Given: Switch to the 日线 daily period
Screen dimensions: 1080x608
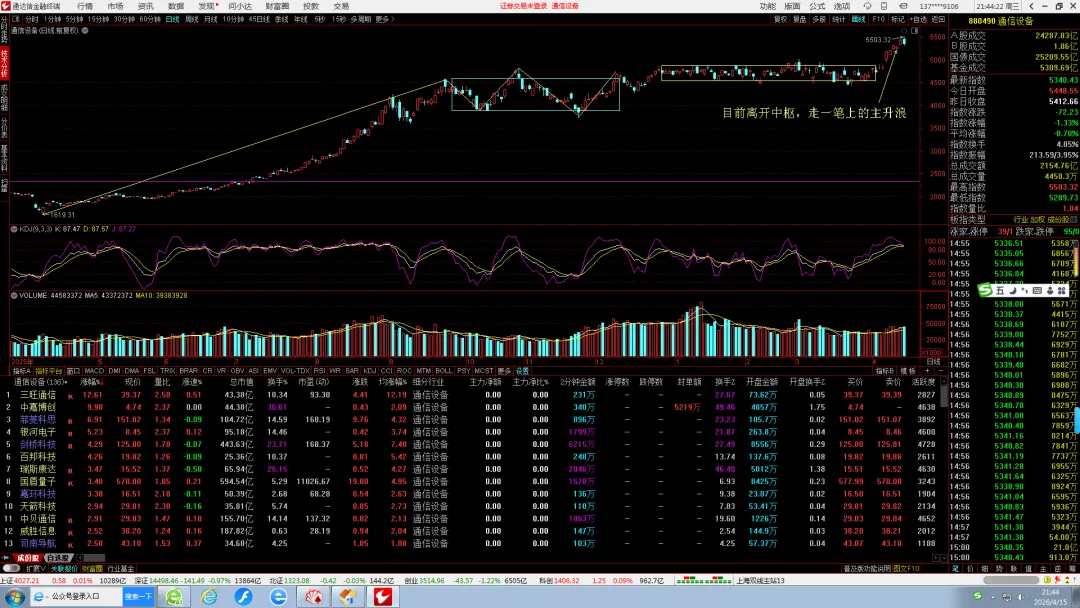Looking at the screenshot, I should pos(172,19).
